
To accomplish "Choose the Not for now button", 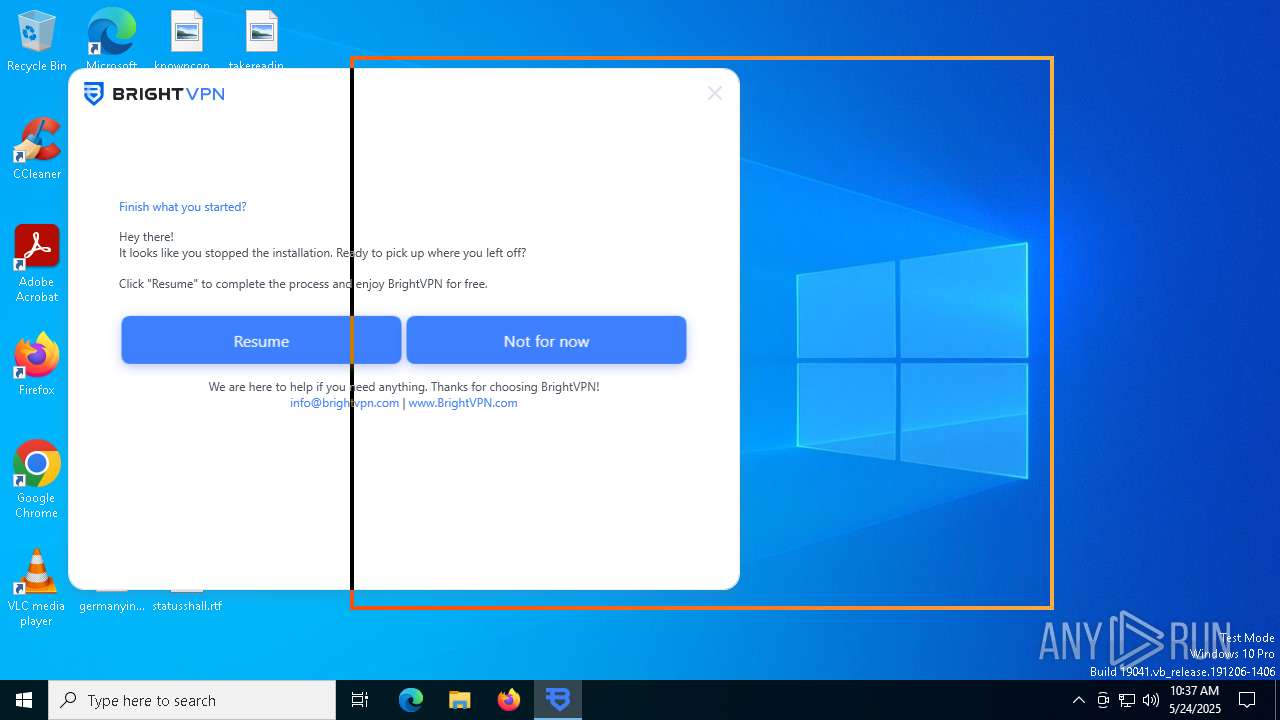I will pos(546,341).
